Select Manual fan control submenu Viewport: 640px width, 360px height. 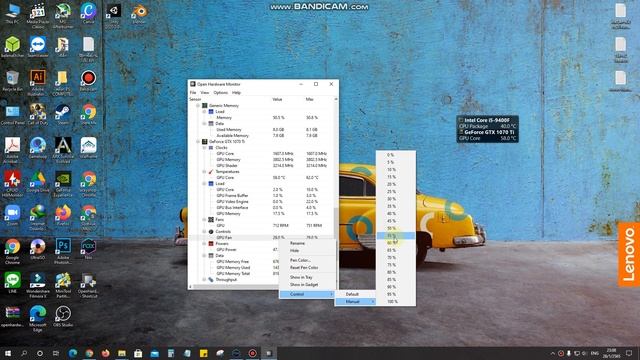[355, 302]
